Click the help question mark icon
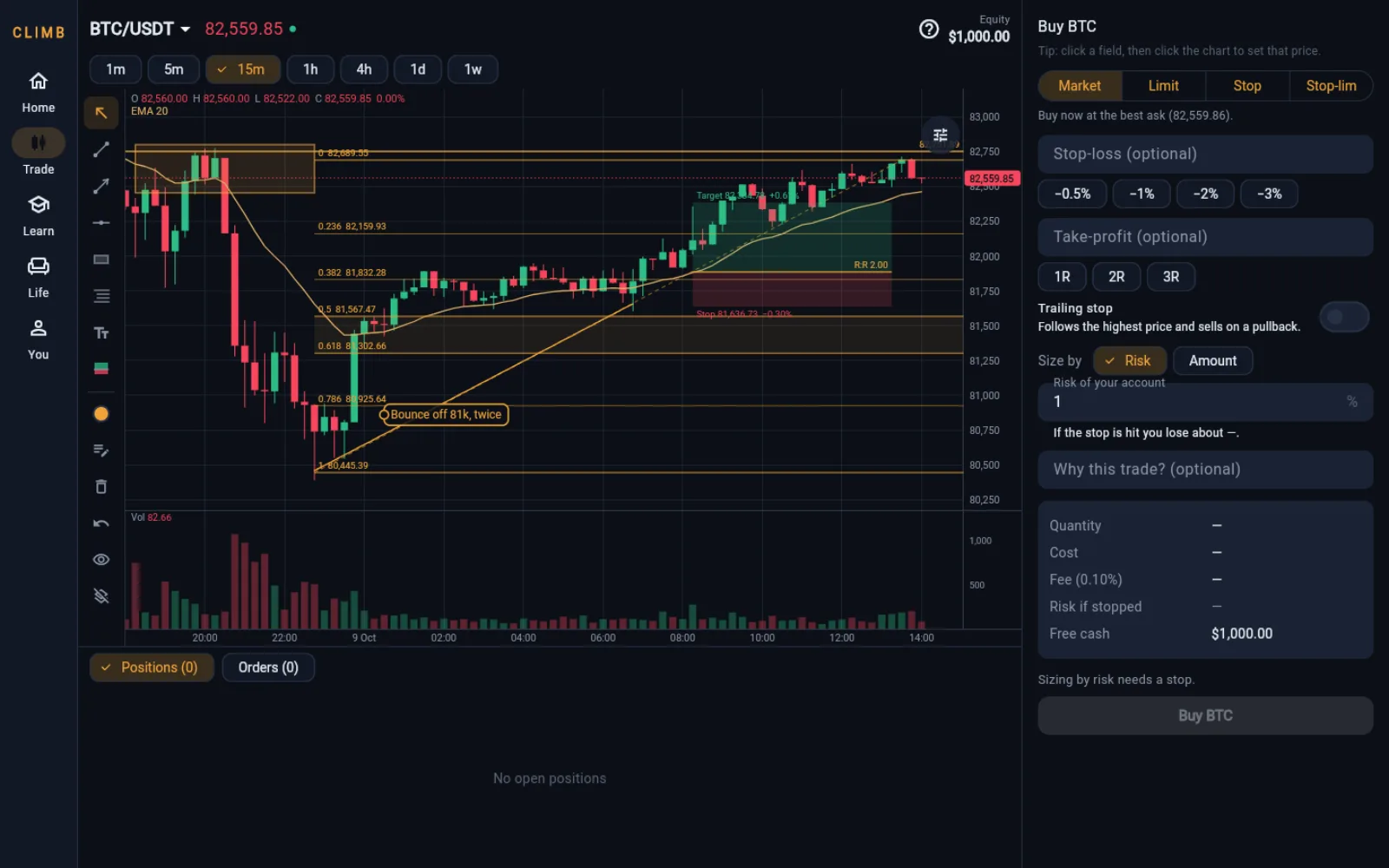 (x=928, y=30)
